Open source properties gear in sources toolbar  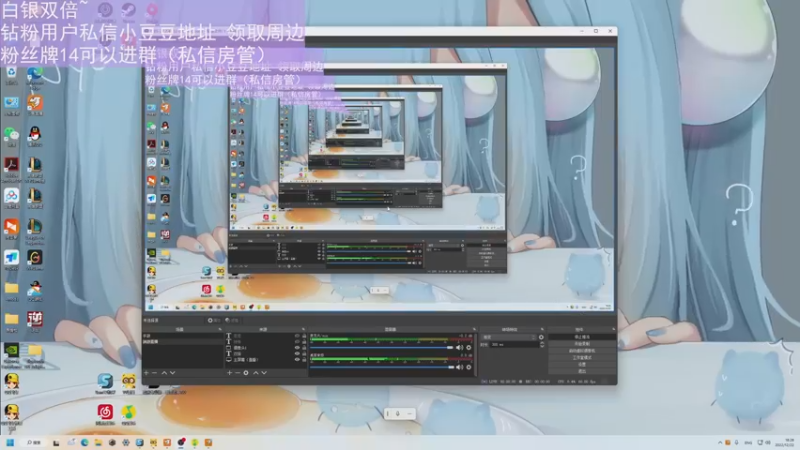(x=246, y=373)
